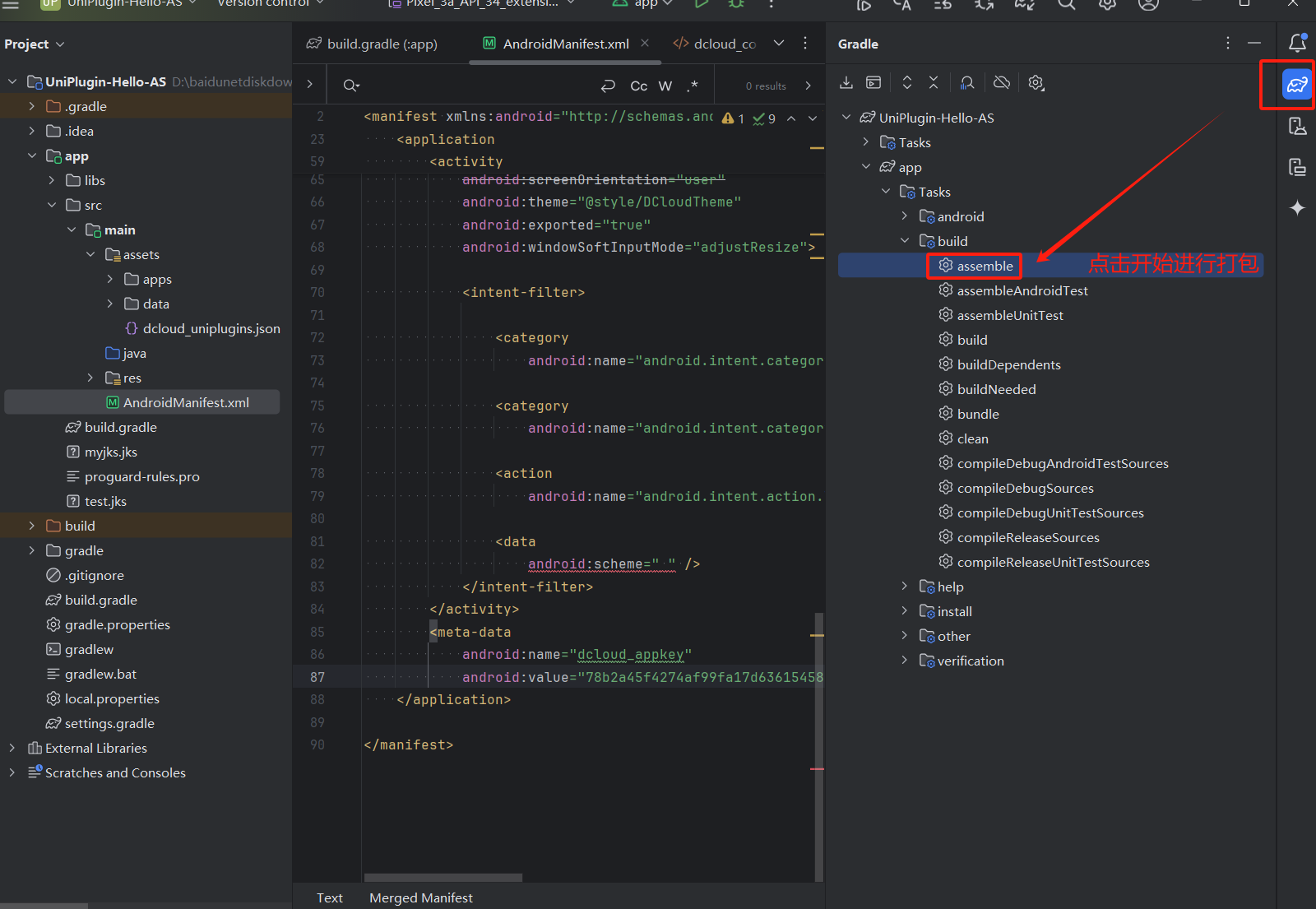This screenshot has height=909, width=1316.
Task: Jump to previous highlighted problem arrow
Action: (x=791, y=118)
